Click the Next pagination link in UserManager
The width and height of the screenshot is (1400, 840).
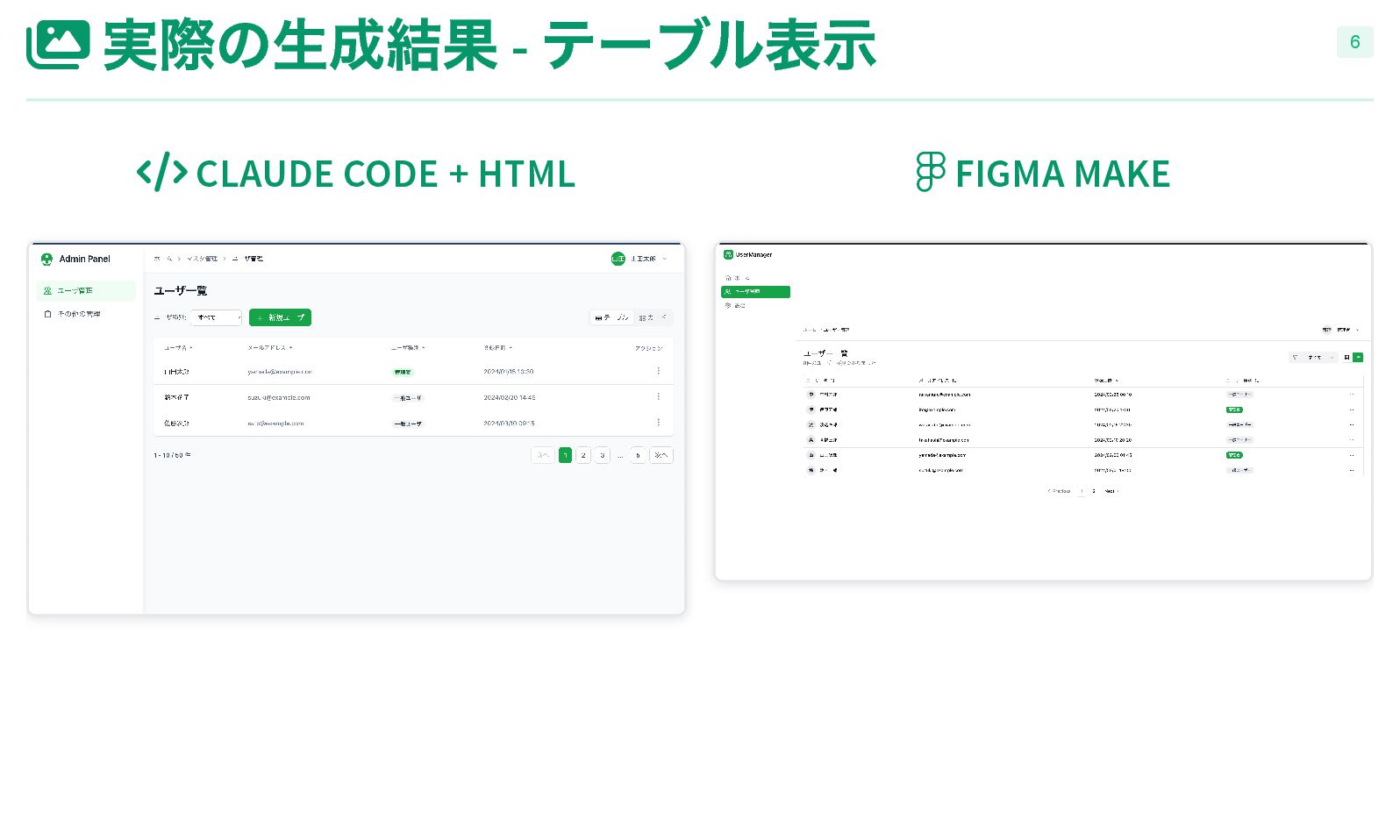tap(1111, 491)
